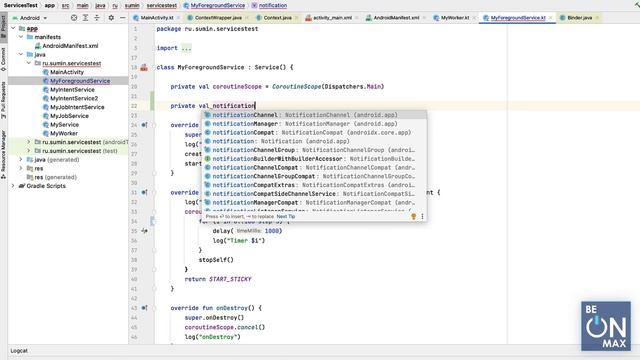Click ServicesTest breadcrumb in navigation bar
The height and width of the screenshot is (360, 640).
[21, 5]
